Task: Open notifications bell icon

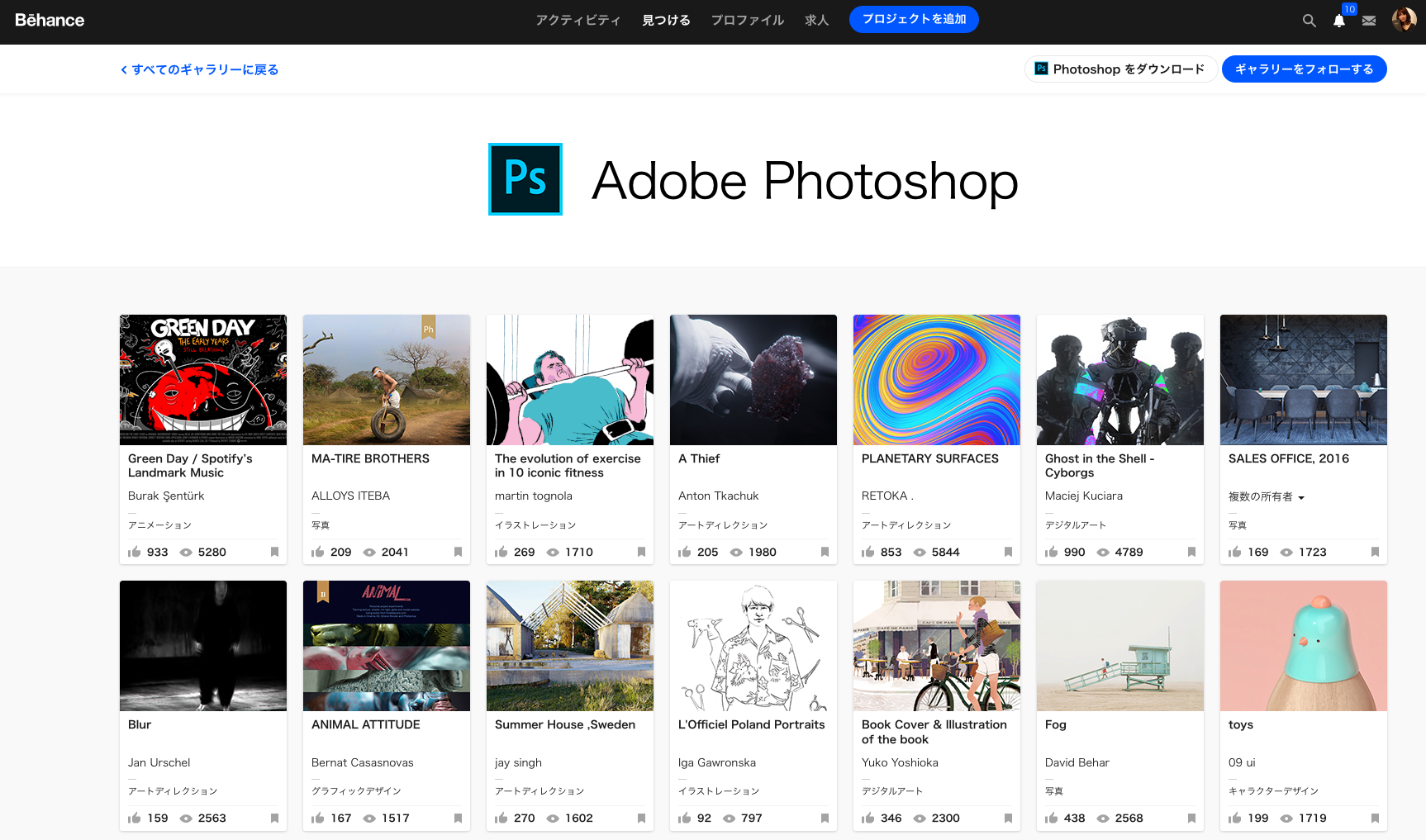Action: tap(1339, 21)
